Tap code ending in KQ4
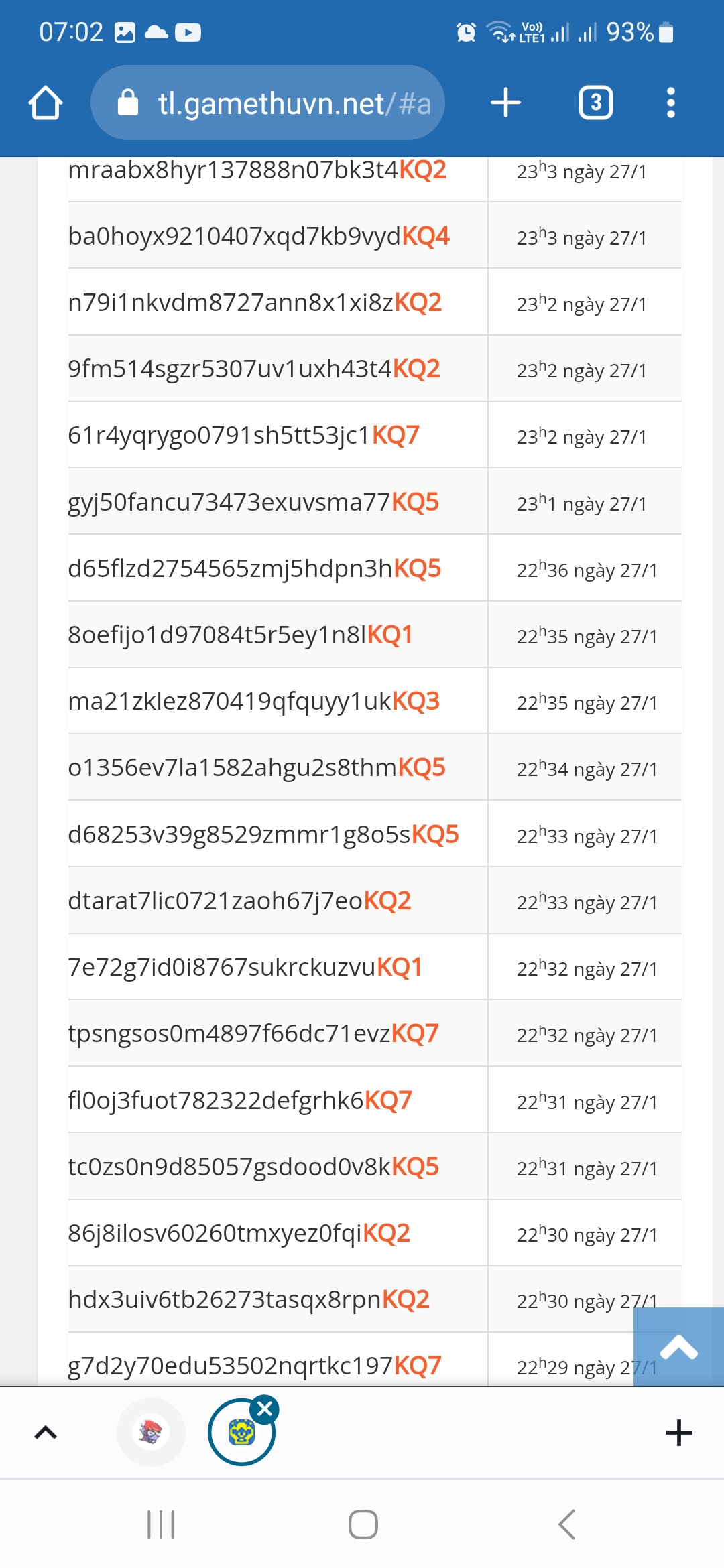Image resolution: width=724 pixels, height=1568 pixels. (x=259, y=236)
